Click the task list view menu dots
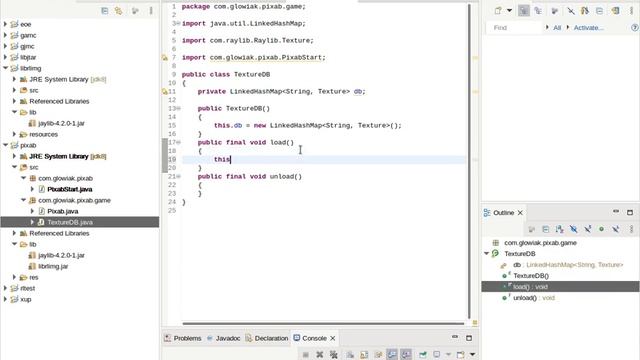The width and height of the screenshot is (640, 360). 631,11
